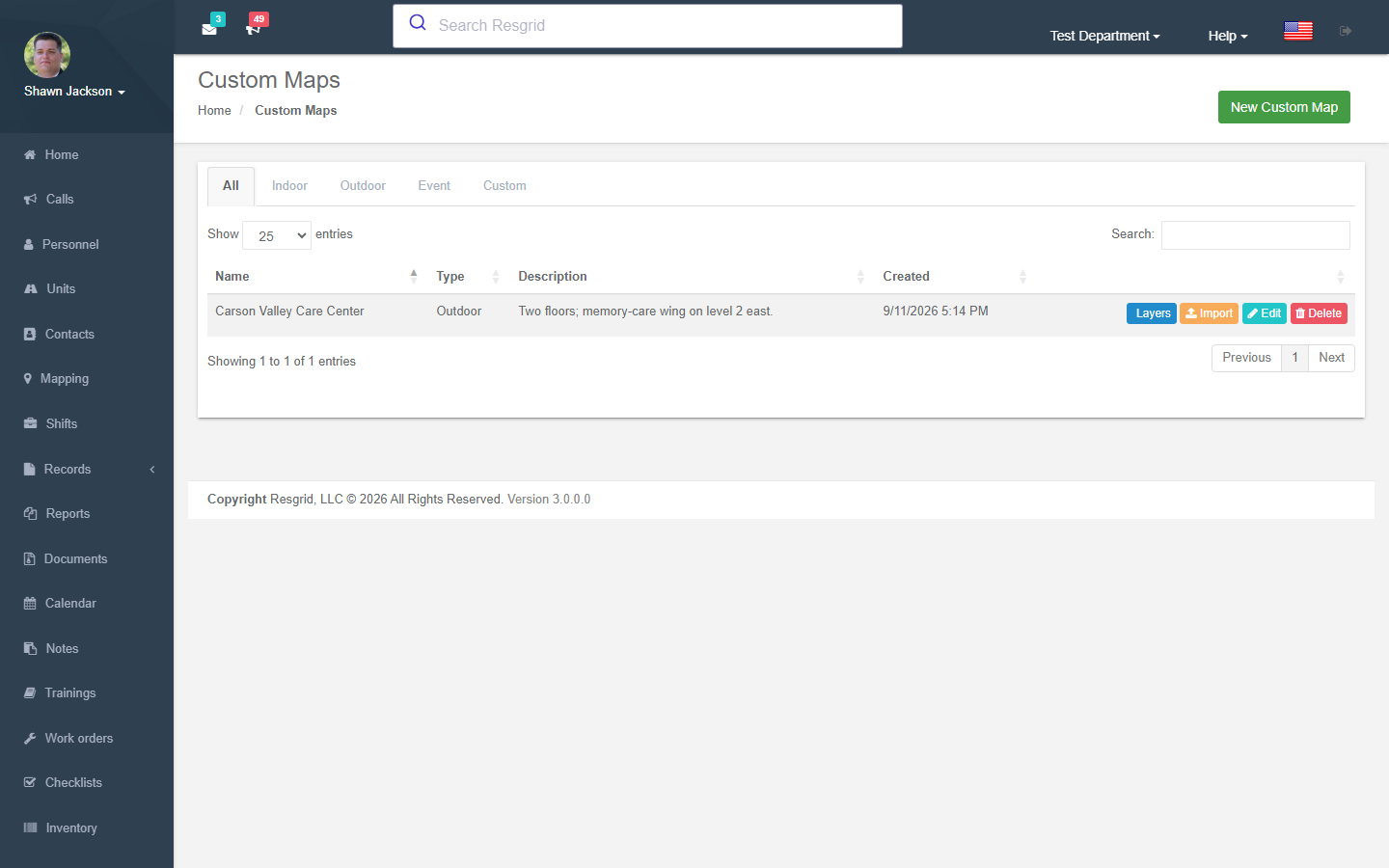Delete the Carson Valley Care Center map

point(1319,313)
